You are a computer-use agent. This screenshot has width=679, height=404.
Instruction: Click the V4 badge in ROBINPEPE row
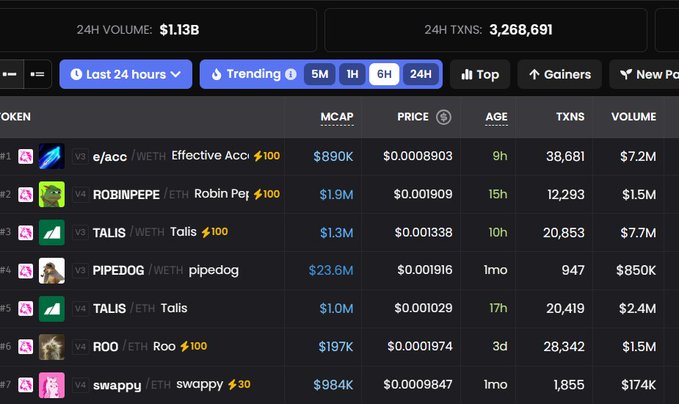coord(80,194)
